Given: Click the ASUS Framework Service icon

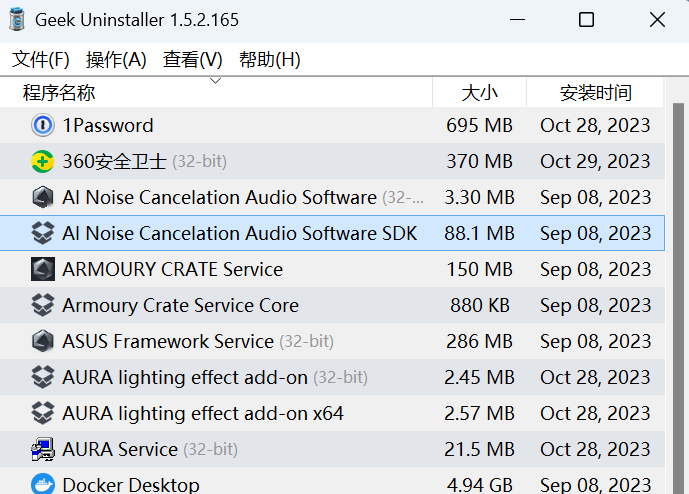Looking at the screenshot, I should click(42, 341).
